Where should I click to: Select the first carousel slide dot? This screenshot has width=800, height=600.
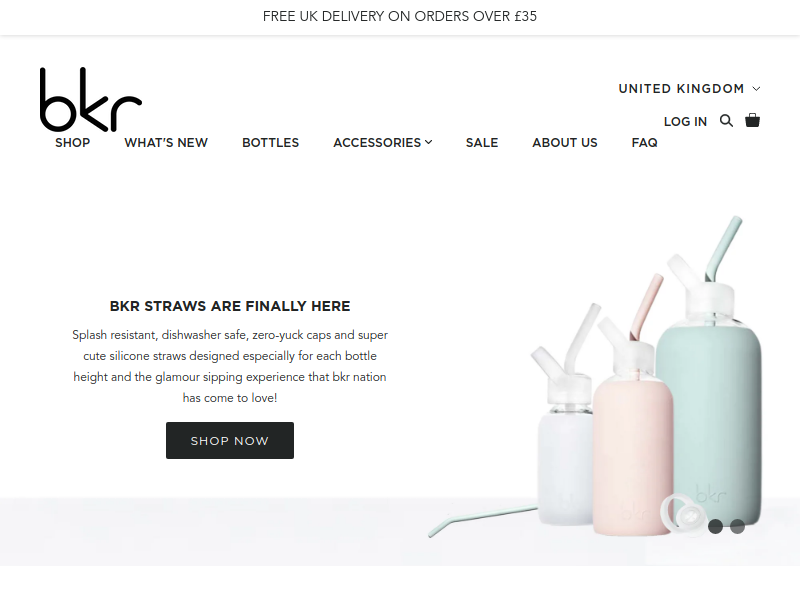[715, 527]
